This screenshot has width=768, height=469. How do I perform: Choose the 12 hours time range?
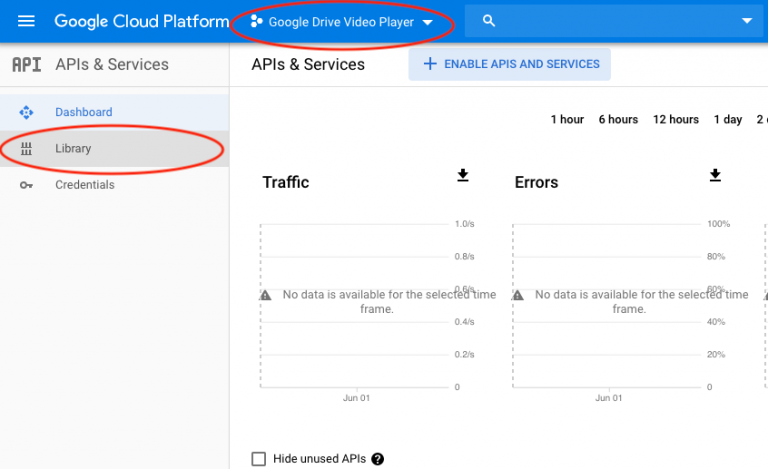click(676, 120)
